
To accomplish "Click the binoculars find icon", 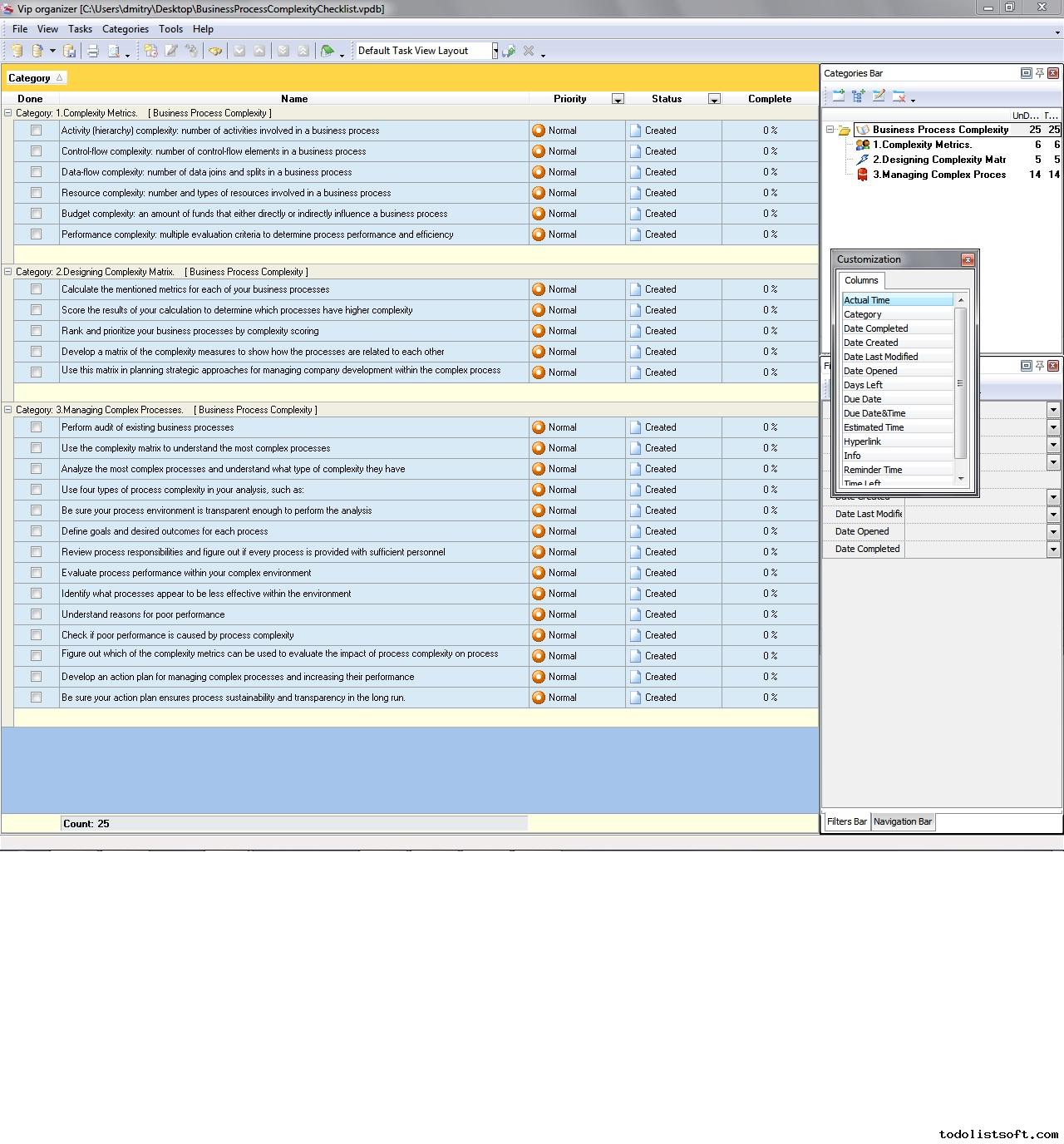I will pos(215,51).
